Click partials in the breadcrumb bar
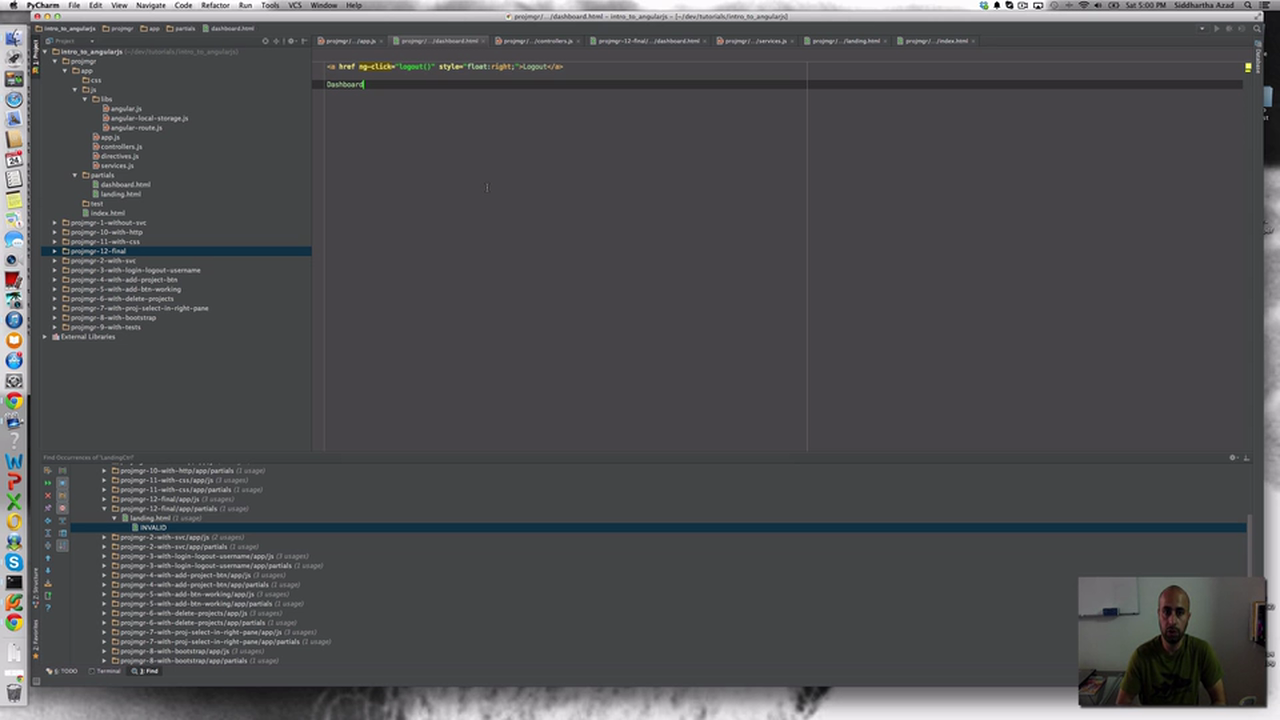 (x=181, y=28)
